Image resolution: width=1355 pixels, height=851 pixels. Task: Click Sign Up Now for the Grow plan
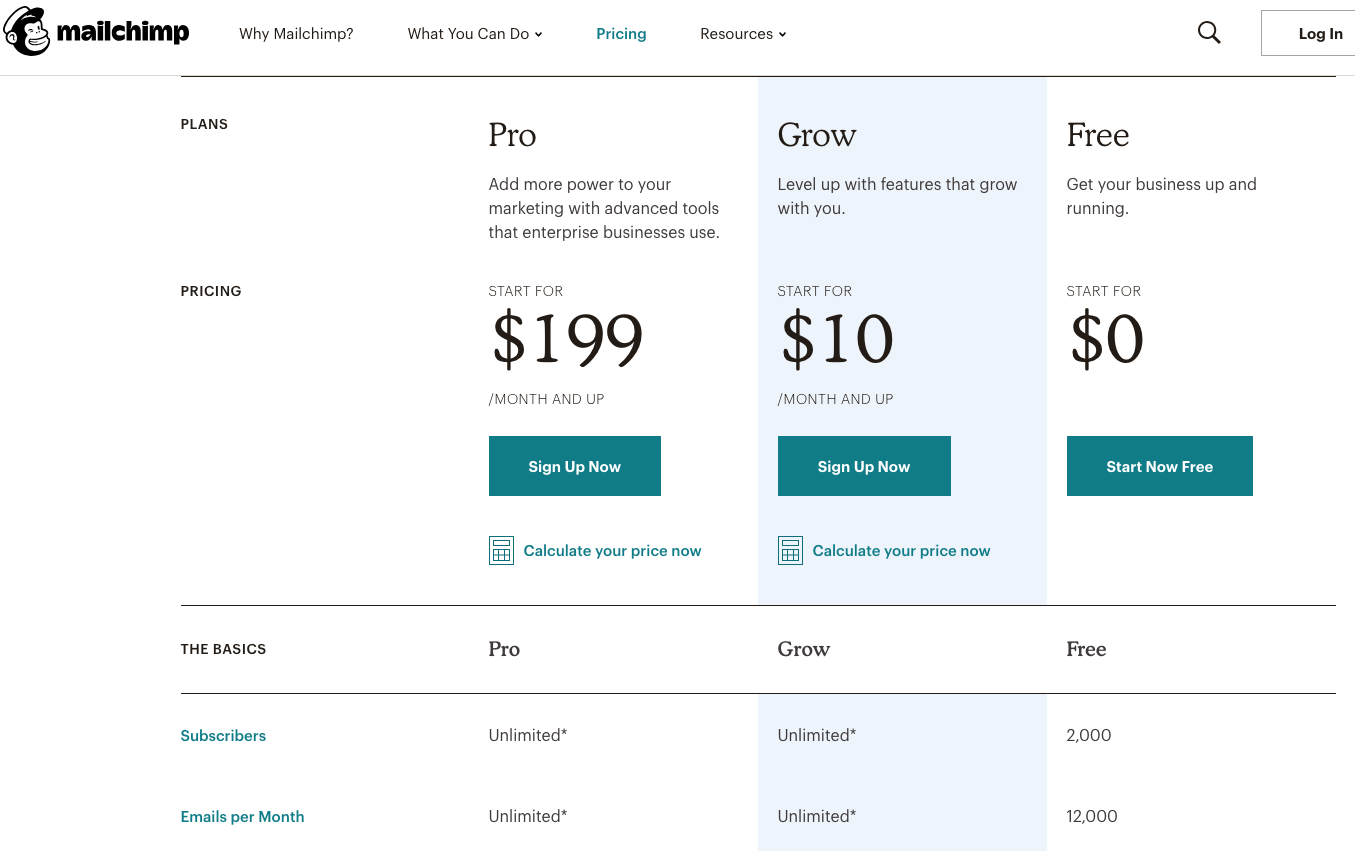[864, 466]
